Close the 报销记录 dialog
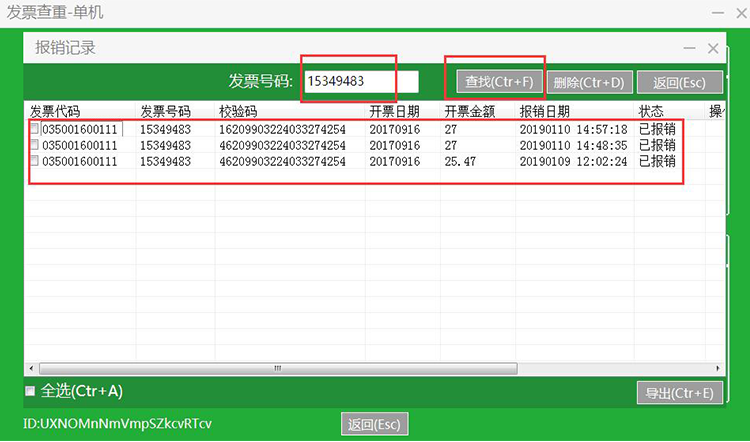The image size is (750, 442). [x=713, y=48]
